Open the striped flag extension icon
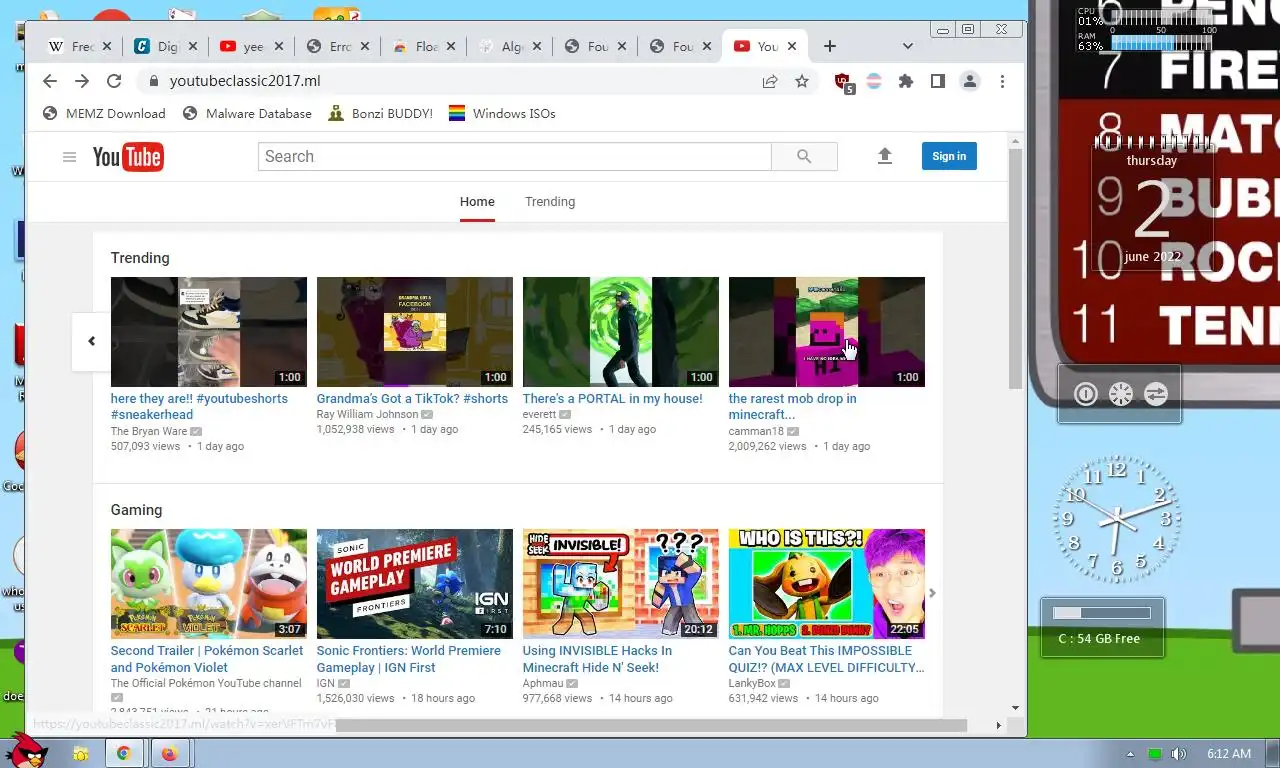 [874, 82]
